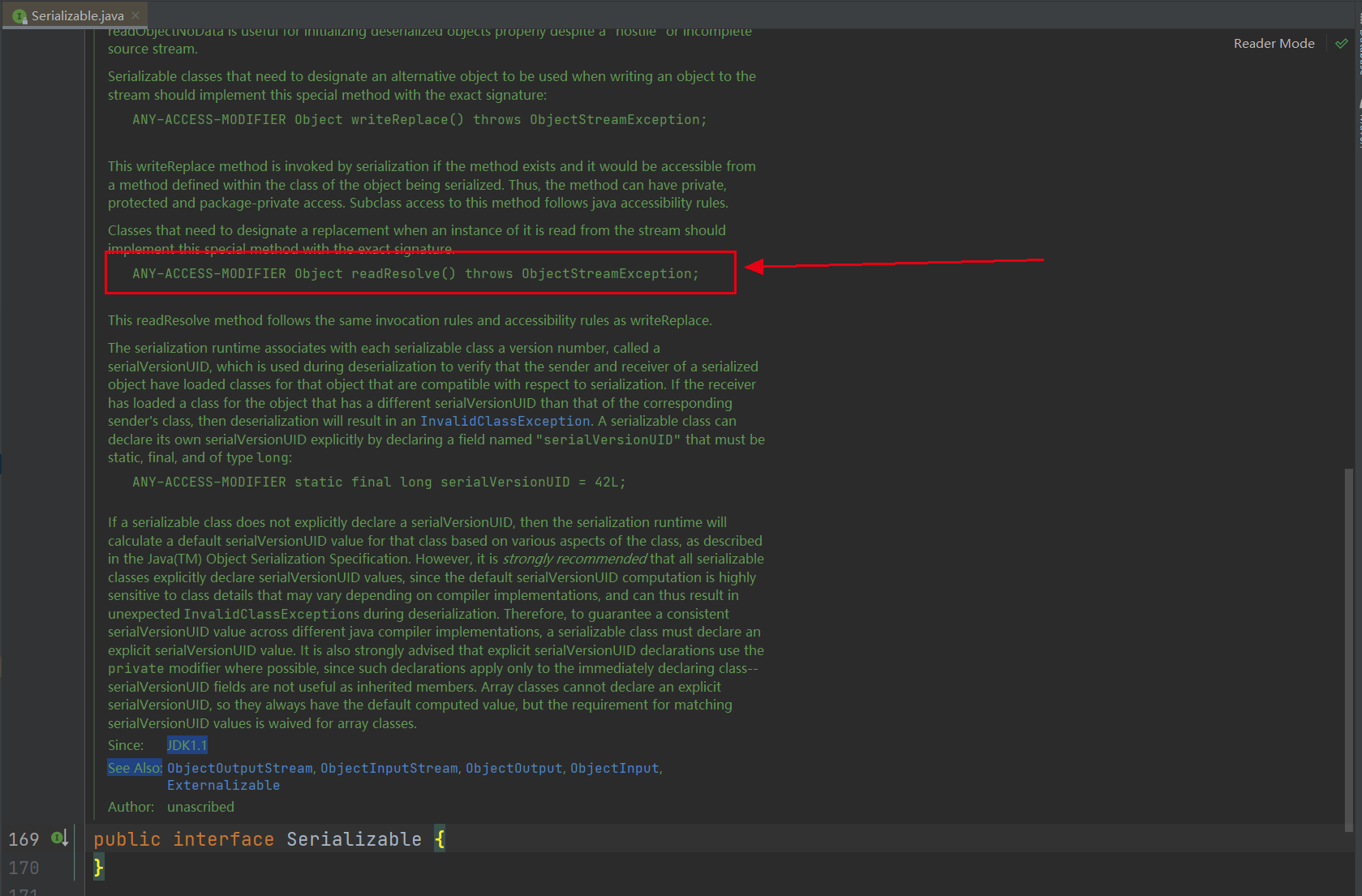The height and width of the screenshot is (896, 1362).
Task: Click the 'Since:' label in the doc
Action: tap(126, 745)
